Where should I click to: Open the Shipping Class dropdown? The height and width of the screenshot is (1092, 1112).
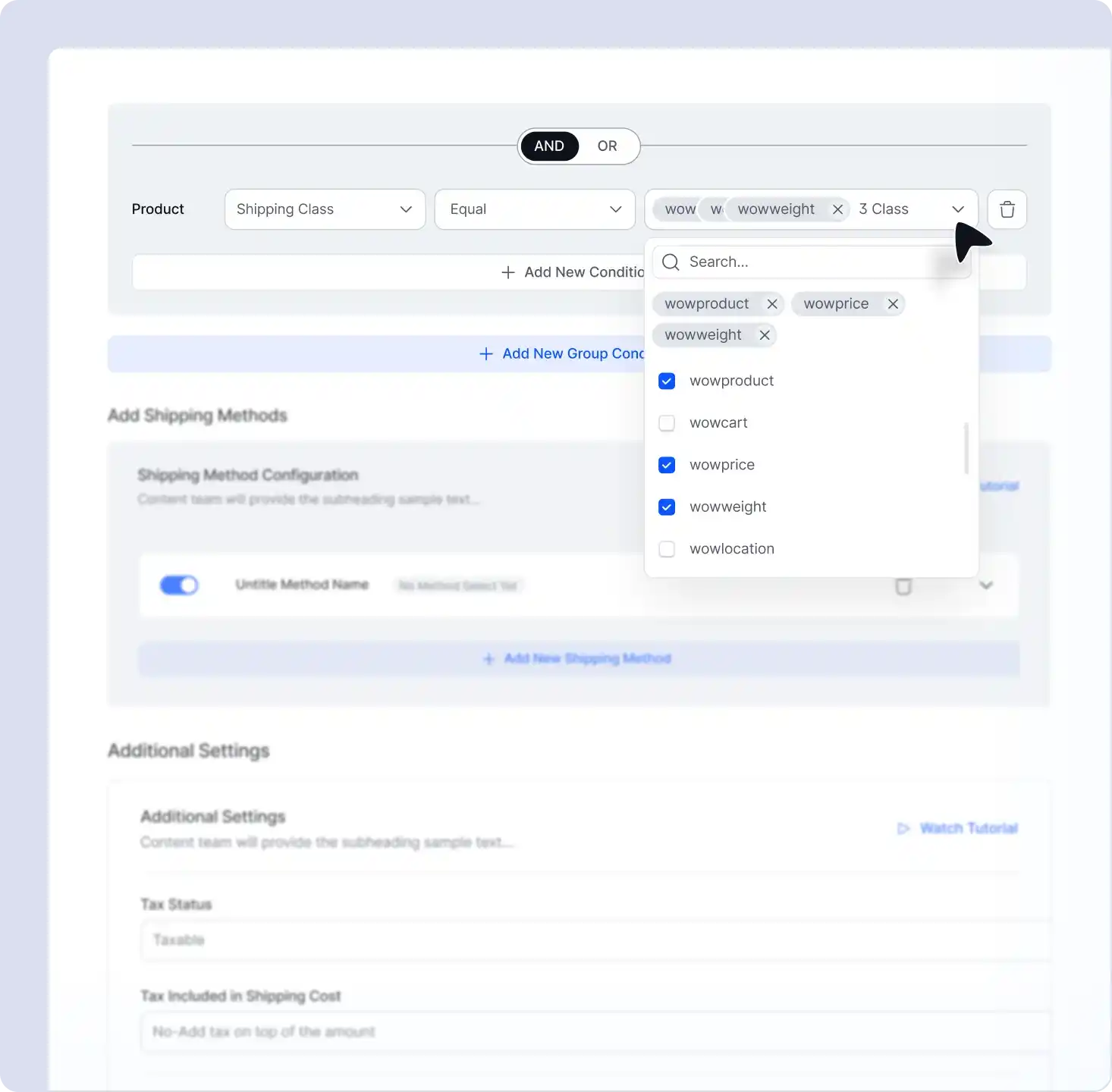[325, 209]
